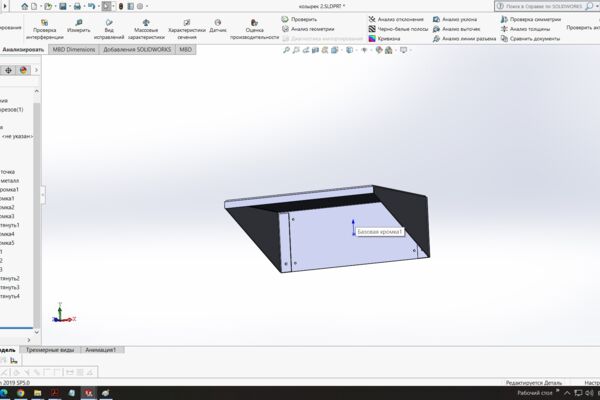Open Анализ линии разъема
Viewport: 600px width, 400px height.
pos(464,38)
